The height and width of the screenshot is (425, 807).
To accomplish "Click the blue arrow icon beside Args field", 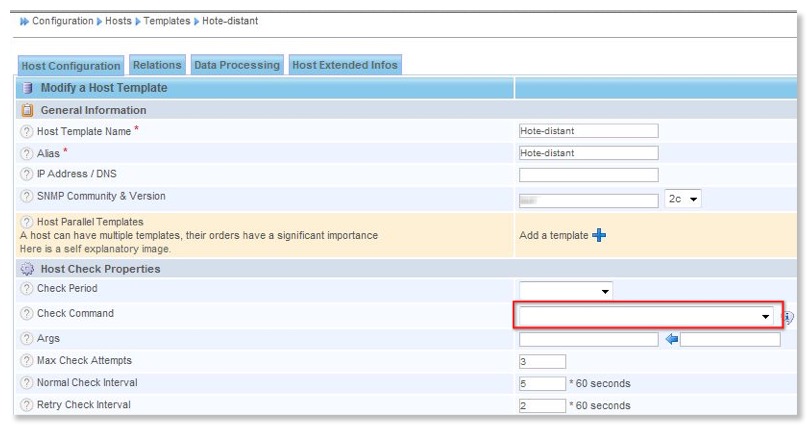I will [671, 339].
